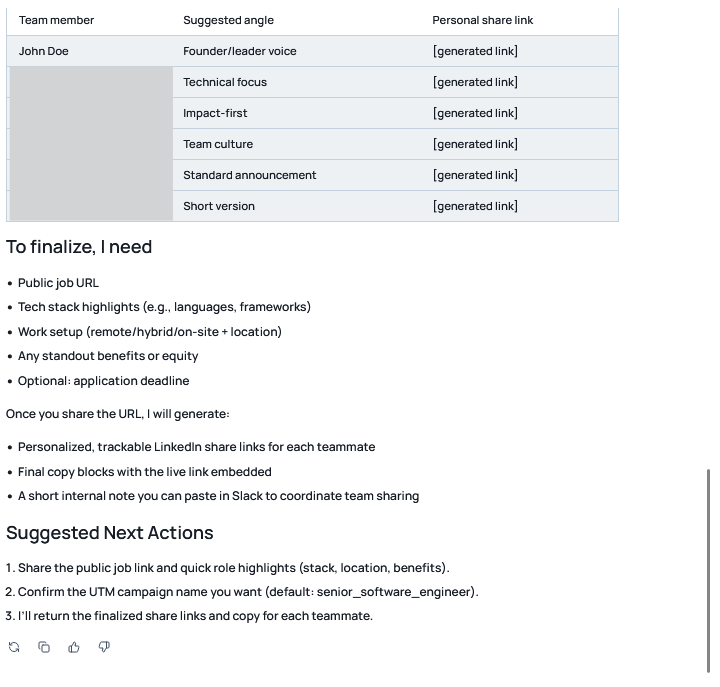The width and height of the screenshot is (720, 687).
Task: Open the Technical focus generated link
Action: (x=475, y=82)
